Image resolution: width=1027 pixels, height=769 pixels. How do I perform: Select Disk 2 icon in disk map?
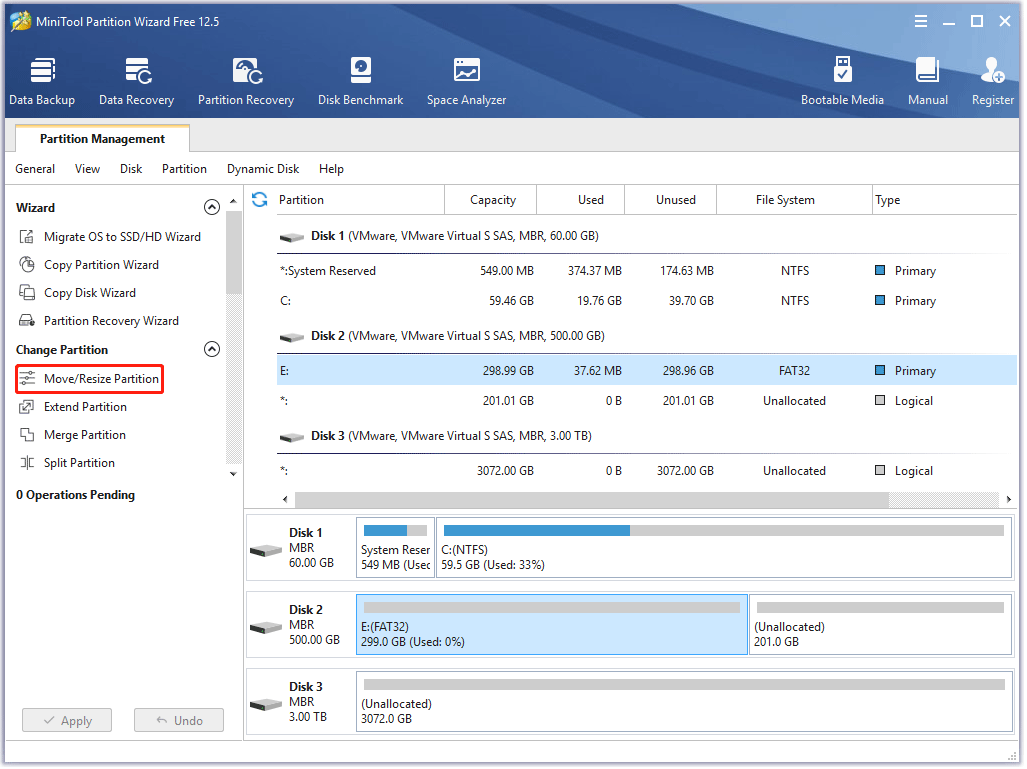267,629
